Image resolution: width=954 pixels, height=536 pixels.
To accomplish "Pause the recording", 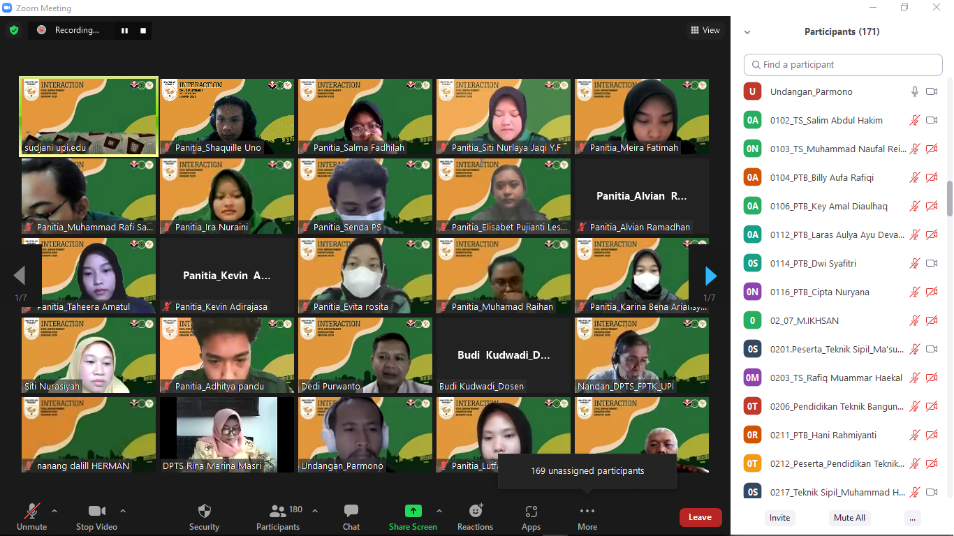I will click(125, 30).
